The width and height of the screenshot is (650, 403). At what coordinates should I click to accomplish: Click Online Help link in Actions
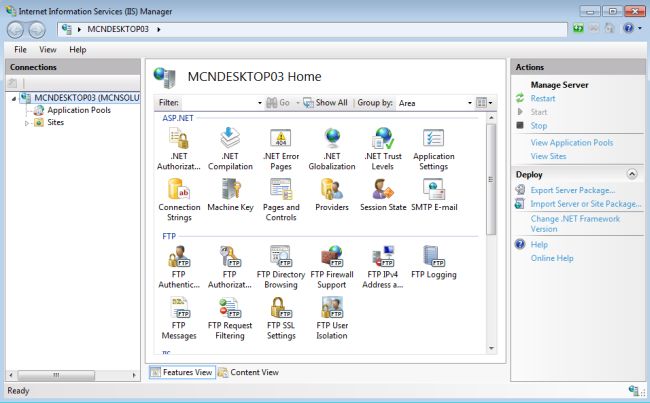[552, 258]
